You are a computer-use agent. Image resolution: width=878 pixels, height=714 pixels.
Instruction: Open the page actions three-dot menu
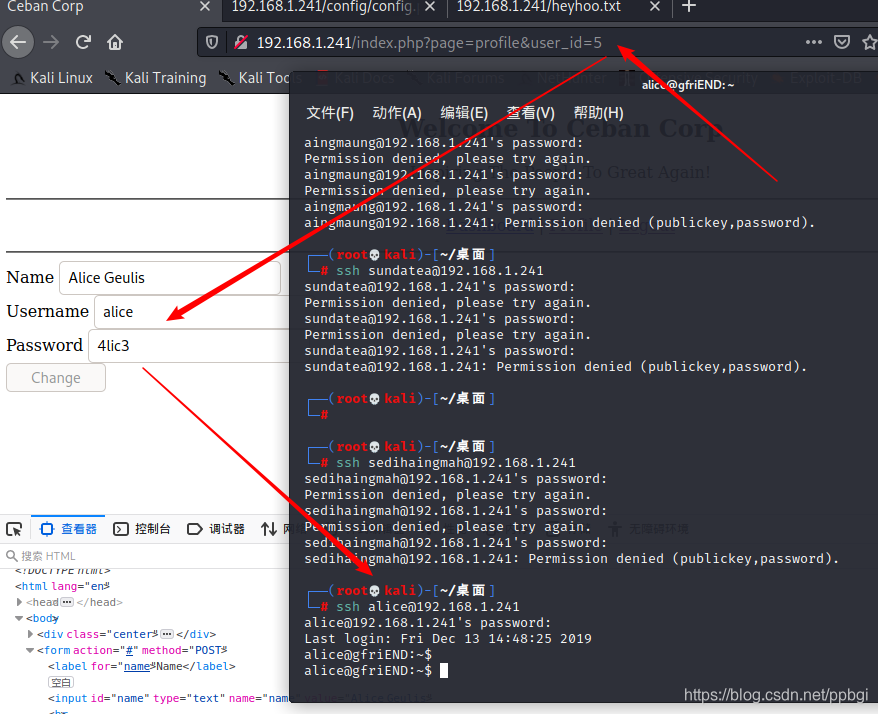(813, 43)
